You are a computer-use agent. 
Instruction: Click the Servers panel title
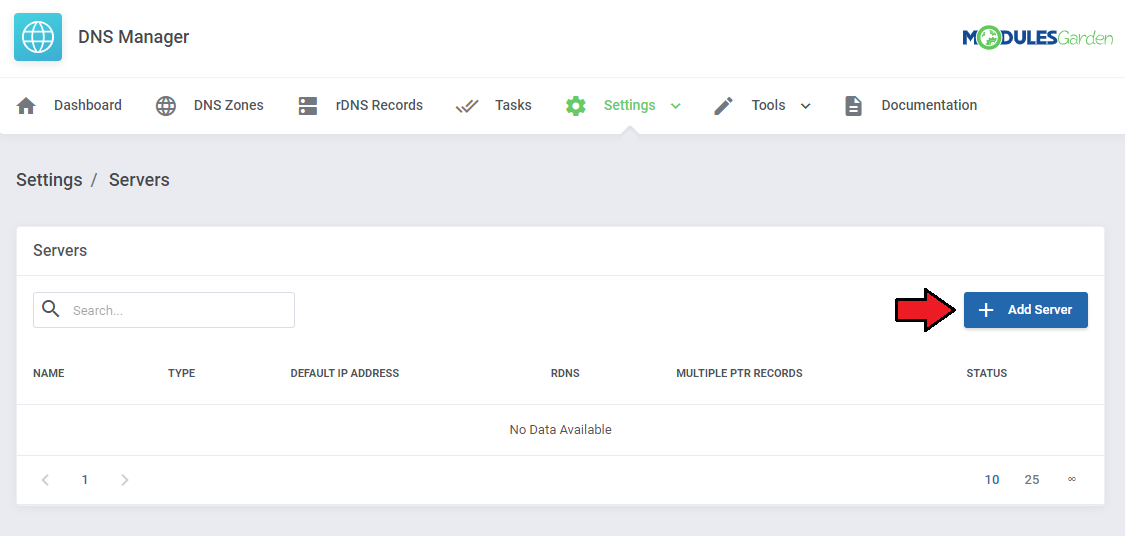click(x=60, y=250)
